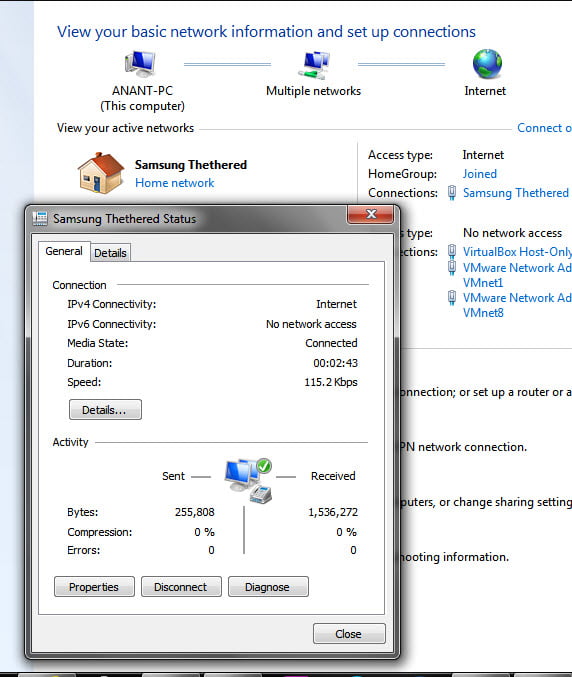Click the Internet globe icon
This screenshot has height=677, width=572.
pyautogui.click(x=487, y=64)
